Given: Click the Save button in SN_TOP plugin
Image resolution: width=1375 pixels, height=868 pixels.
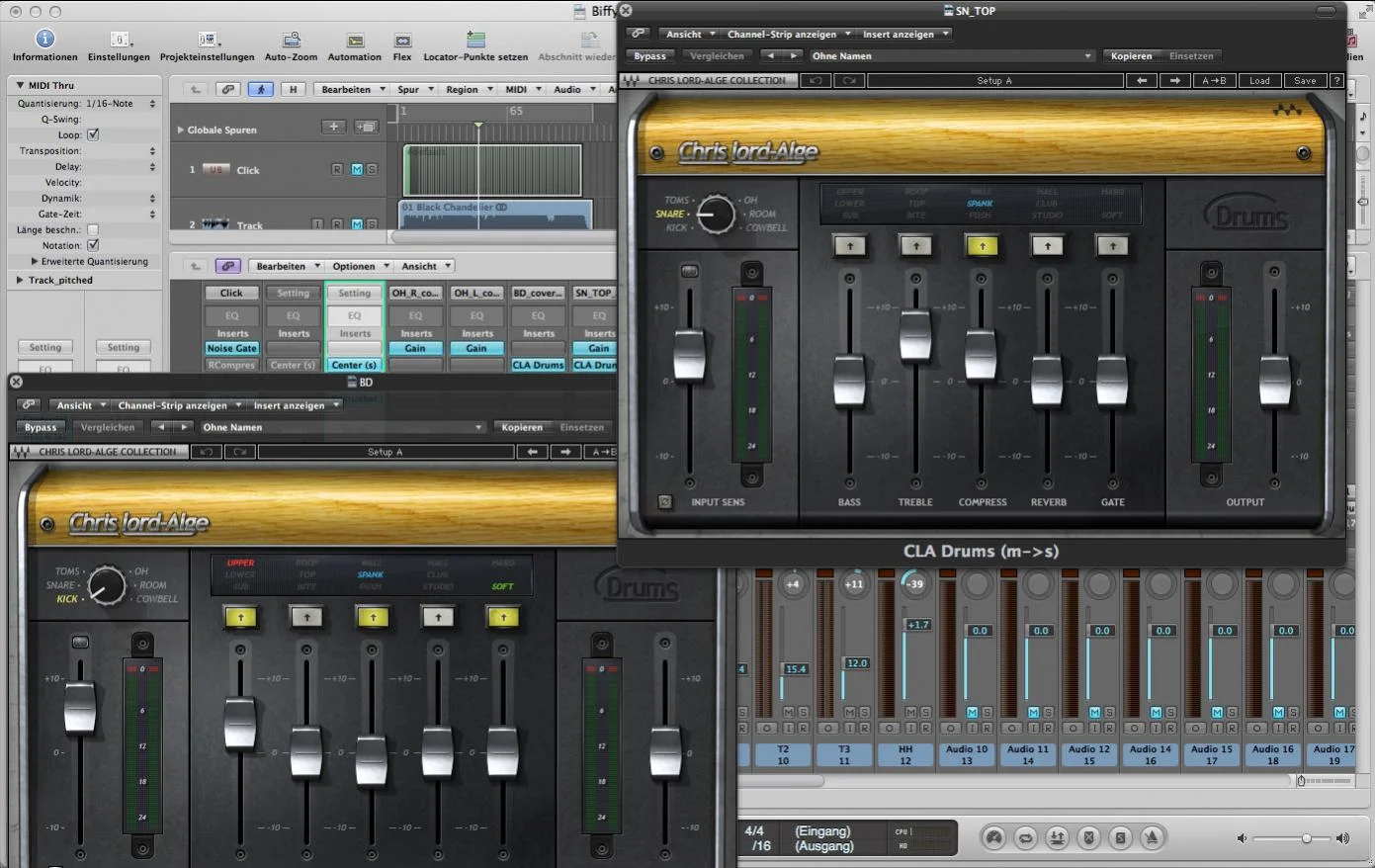Looking at the screenshot, I should 1305,81.
